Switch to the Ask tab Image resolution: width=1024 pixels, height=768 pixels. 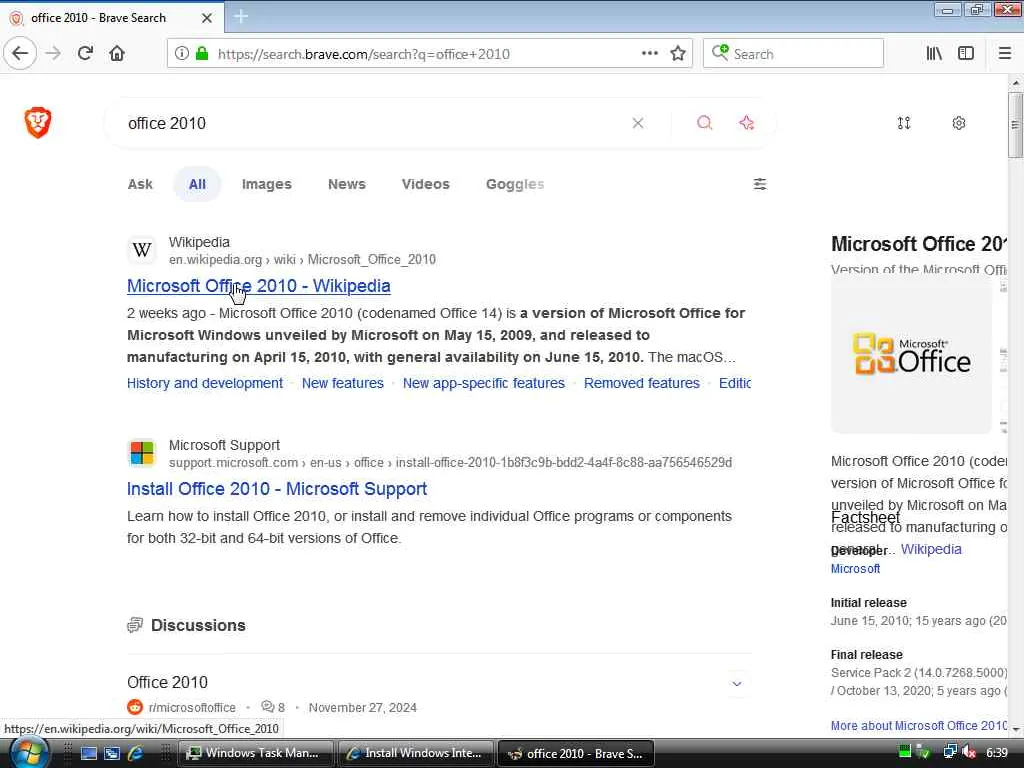(140, 184)
